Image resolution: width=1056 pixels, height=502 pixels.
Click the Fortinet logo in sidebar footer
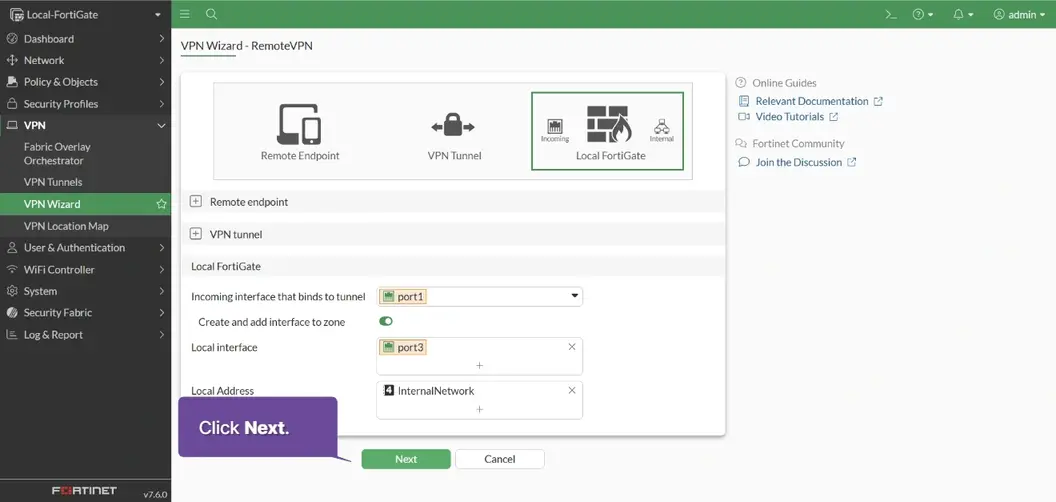click(x=85, y=490)
